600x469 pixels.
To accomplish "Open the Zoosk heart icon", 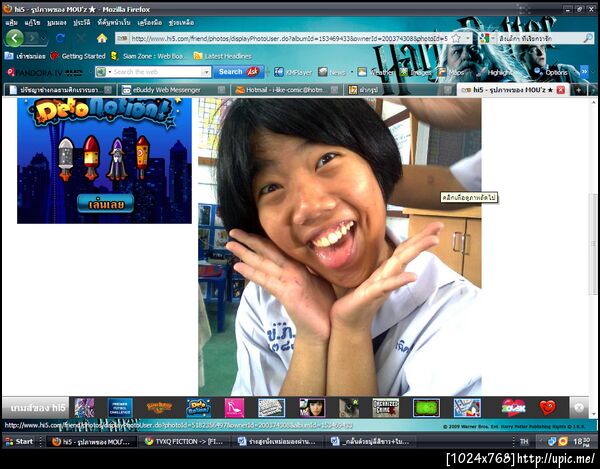I will 514,408.
